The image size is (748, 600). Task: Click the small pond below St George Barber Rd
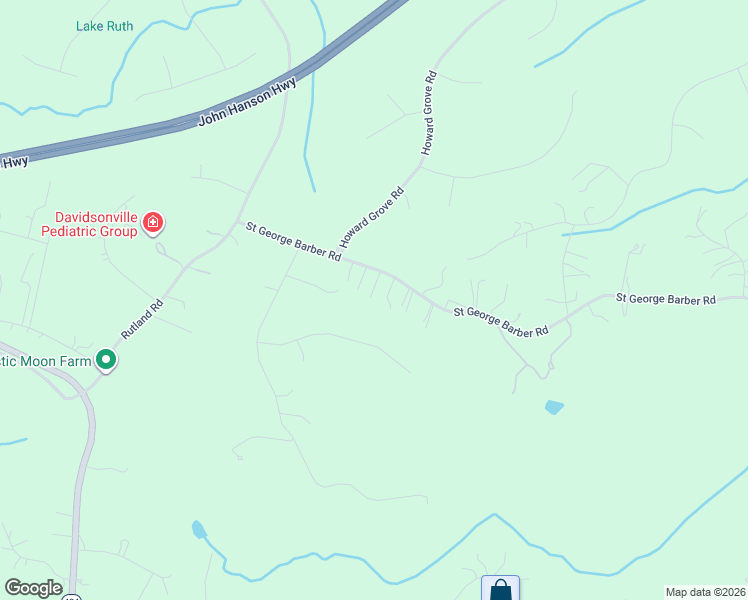[554, 407]
